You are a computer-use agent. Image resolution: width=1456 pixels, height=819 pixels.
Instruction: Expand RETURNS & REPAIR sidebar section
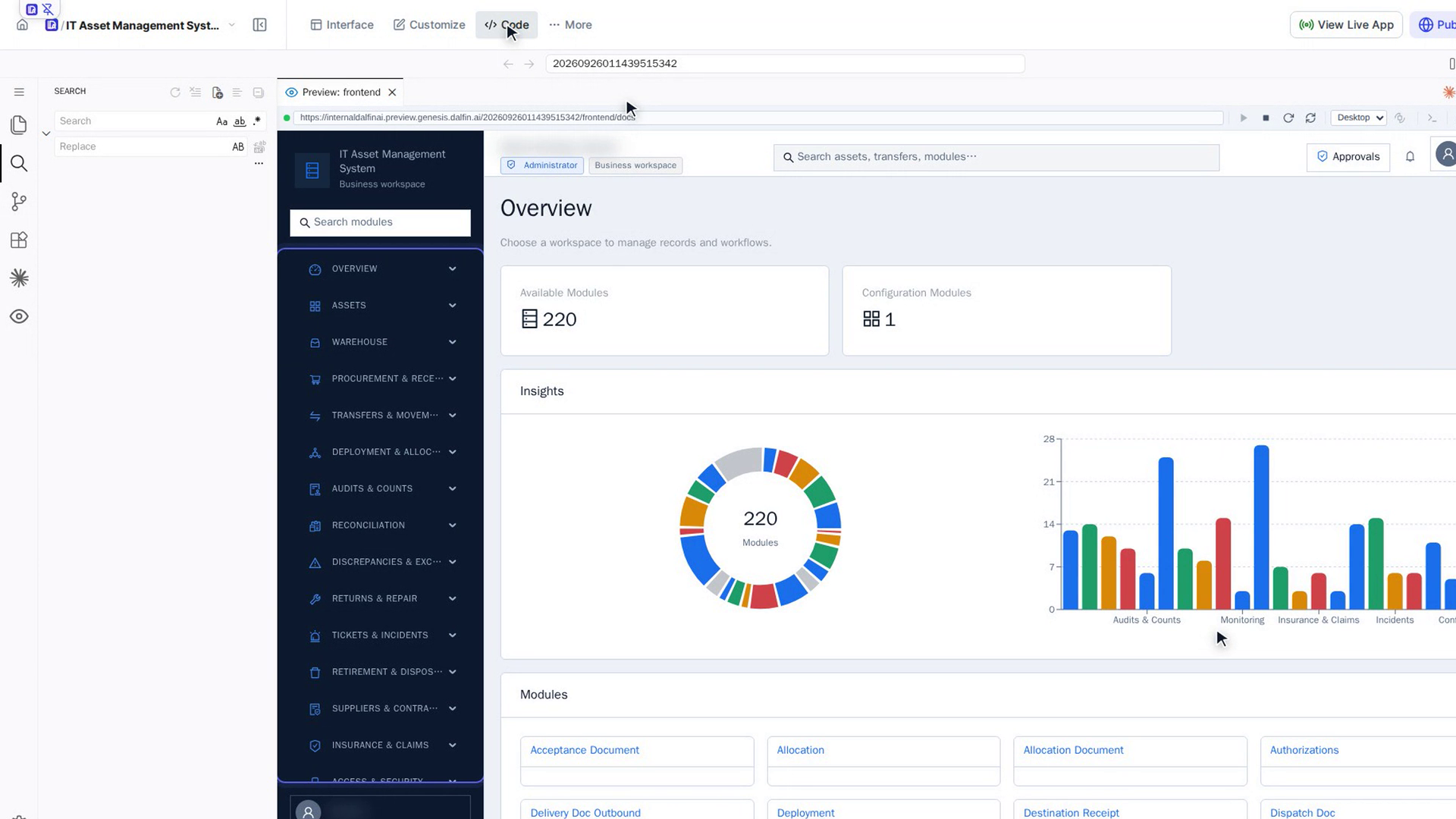click(x=380, y=598)
